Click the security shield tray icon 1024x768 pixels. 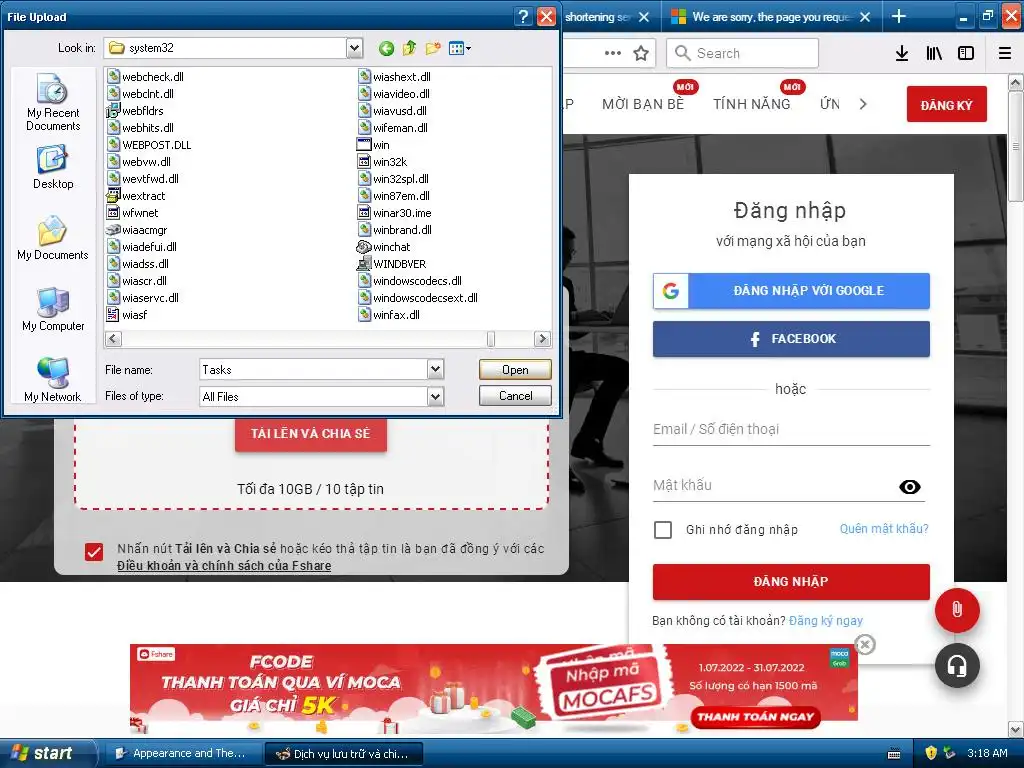pos(931,753)
